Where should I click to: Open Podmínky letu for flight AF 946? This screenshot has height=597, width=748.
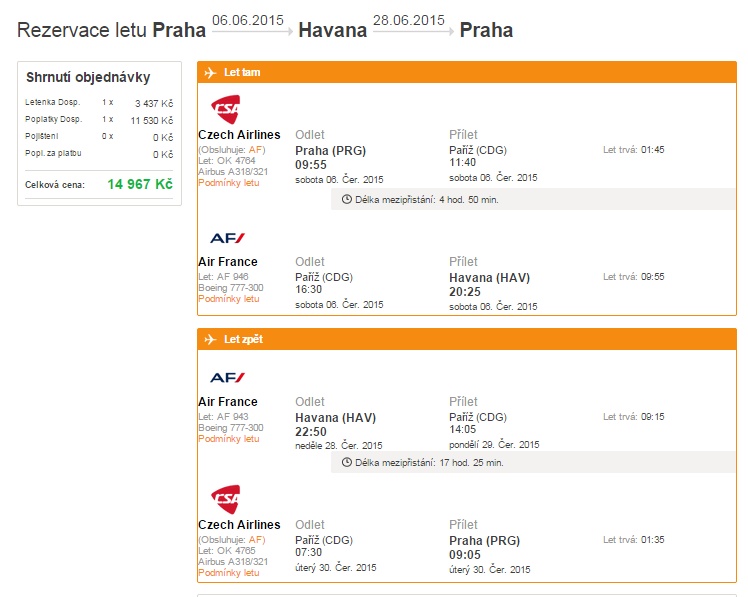pos(229,299)
